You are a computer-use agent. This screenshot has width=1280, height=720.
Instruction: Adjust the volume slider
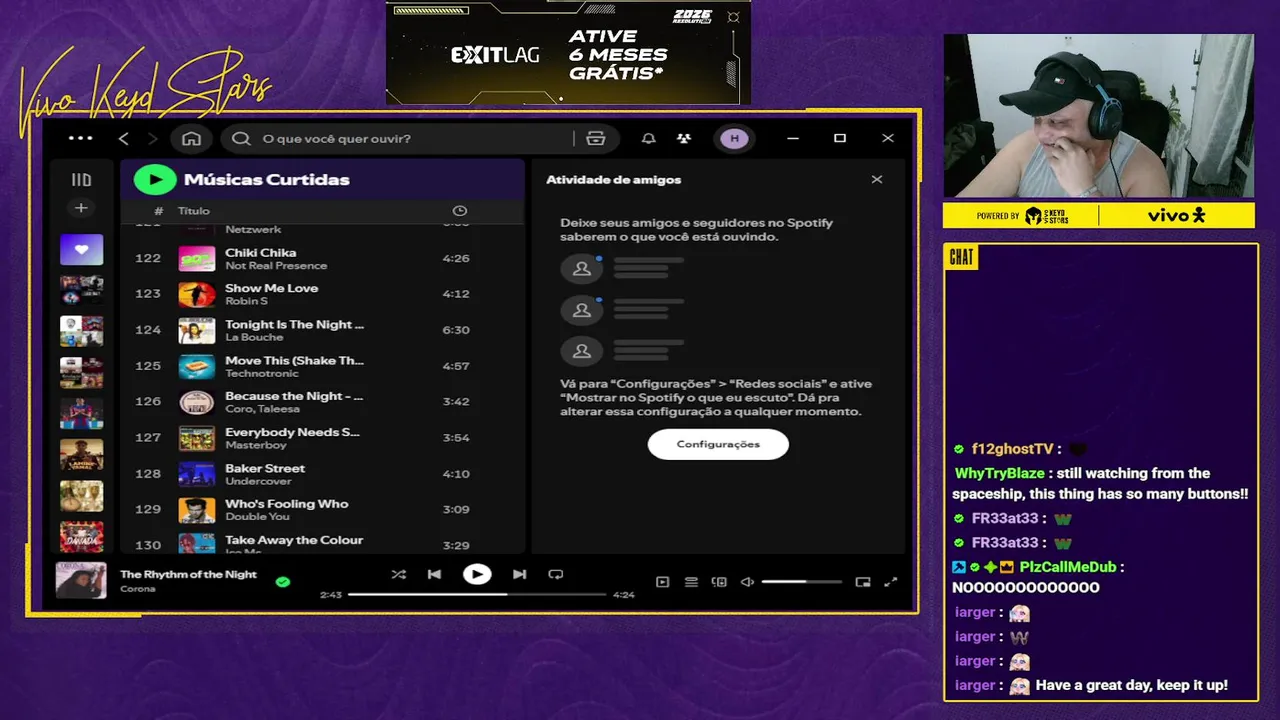click(x=802, y=581)
